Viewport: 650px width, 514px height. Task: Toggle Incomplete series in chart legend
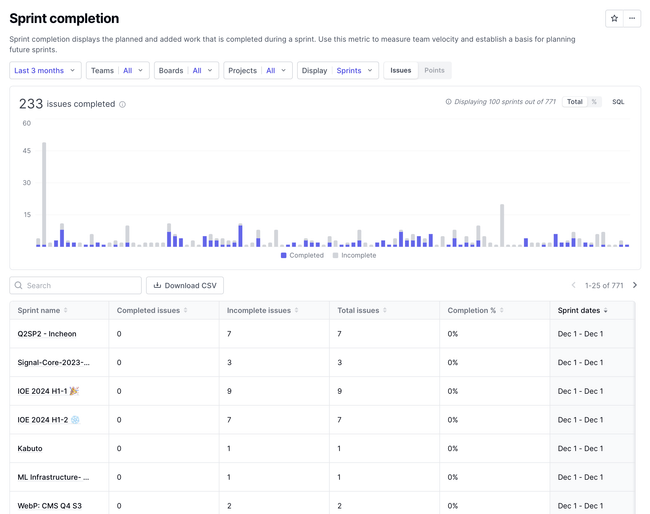tap(354, 255)
